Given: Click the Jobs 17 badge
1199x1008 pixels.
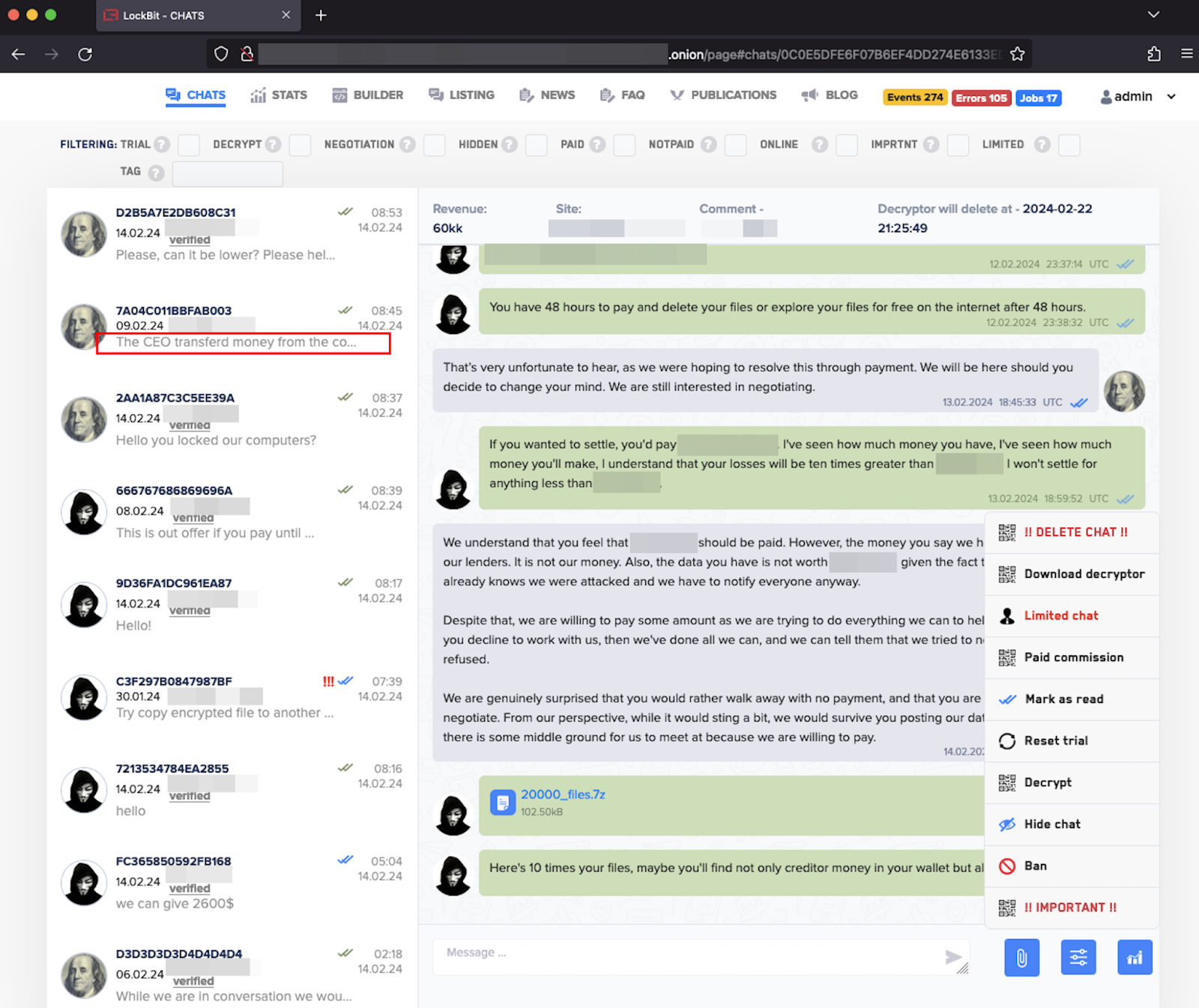Looking at the screenshot, I should pyautogui.click(x=1038, y=97).
